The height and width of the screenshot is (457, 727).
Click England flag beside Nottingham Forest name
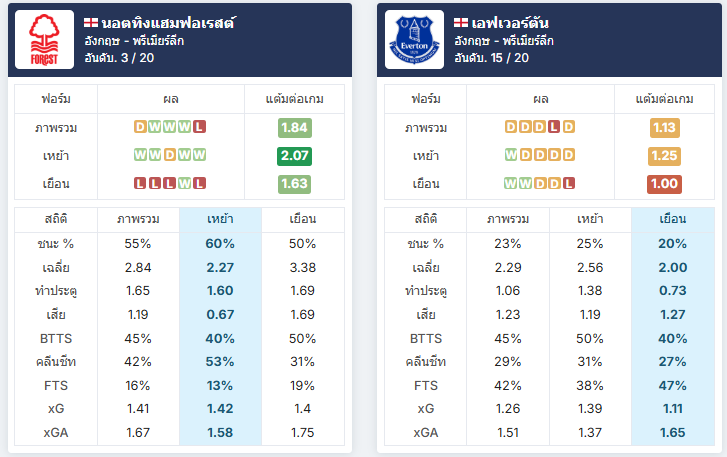point(91,22)
